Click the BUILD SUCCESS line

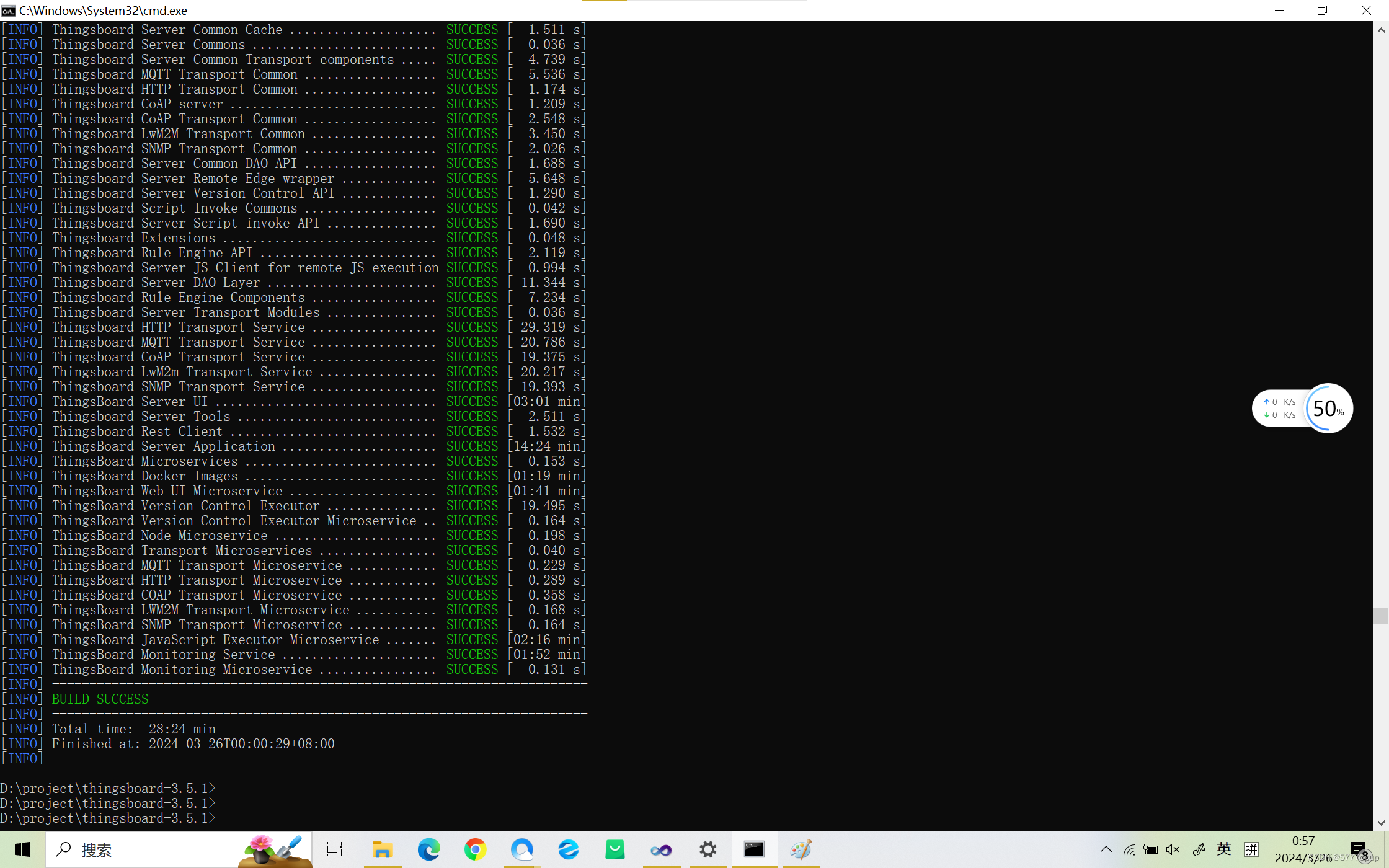(x=100, y=699)
